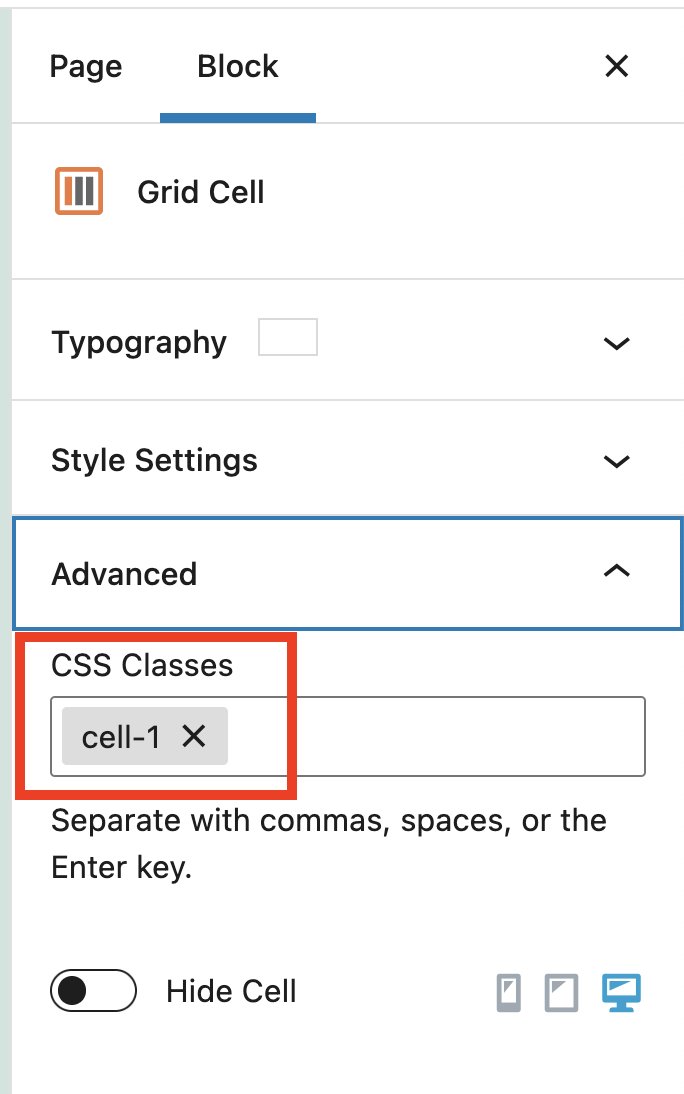Toggle the Hide Cell switch

coord(94,991)
